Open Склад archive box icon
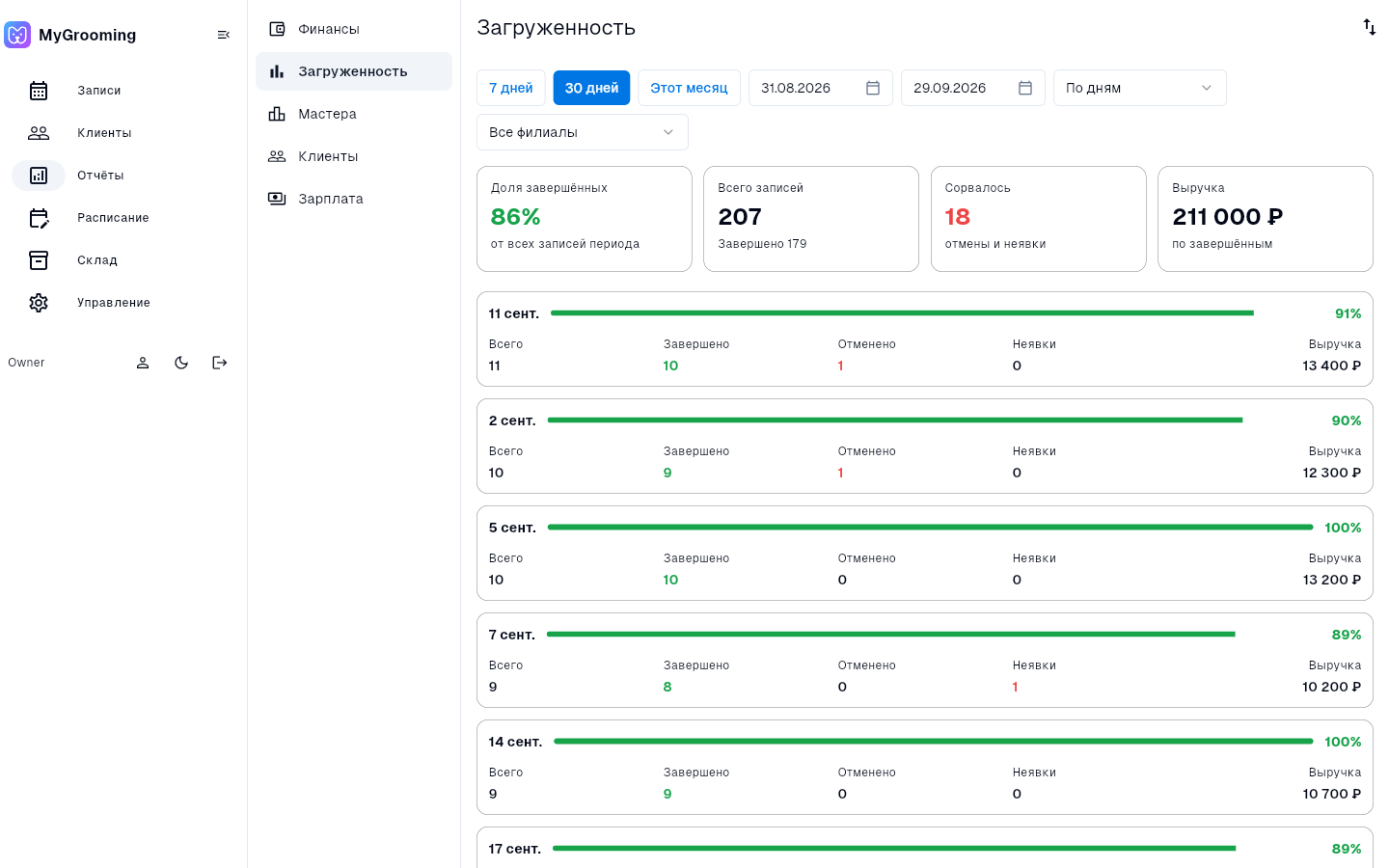 (x=39, y=260)
